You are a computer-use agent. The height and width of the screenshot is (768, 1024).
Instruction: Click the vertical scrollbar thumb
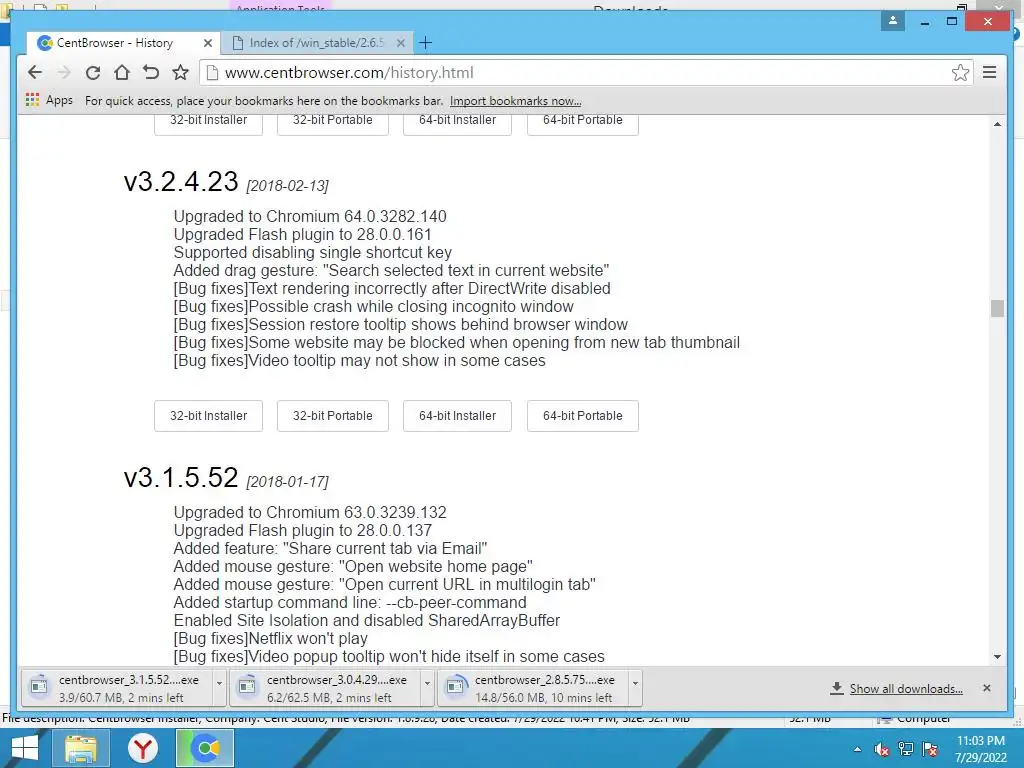997,308
